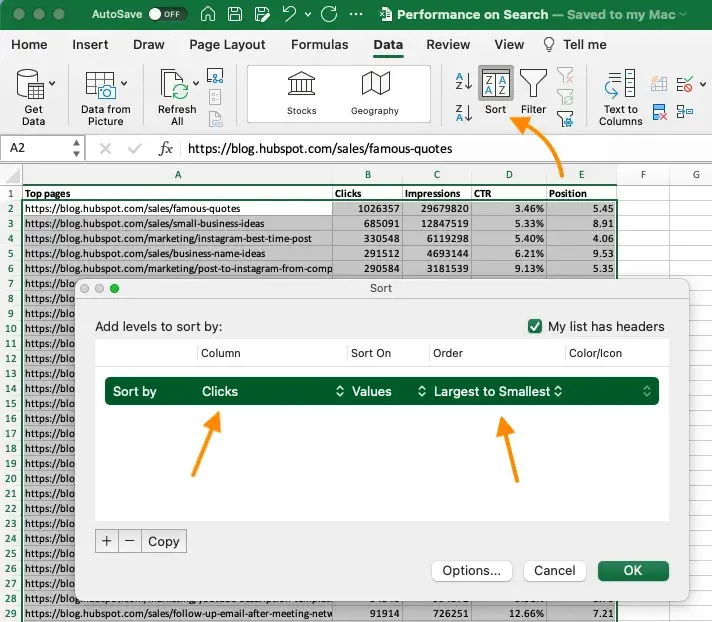Switch to the Formulas tab

coord(319,45)
